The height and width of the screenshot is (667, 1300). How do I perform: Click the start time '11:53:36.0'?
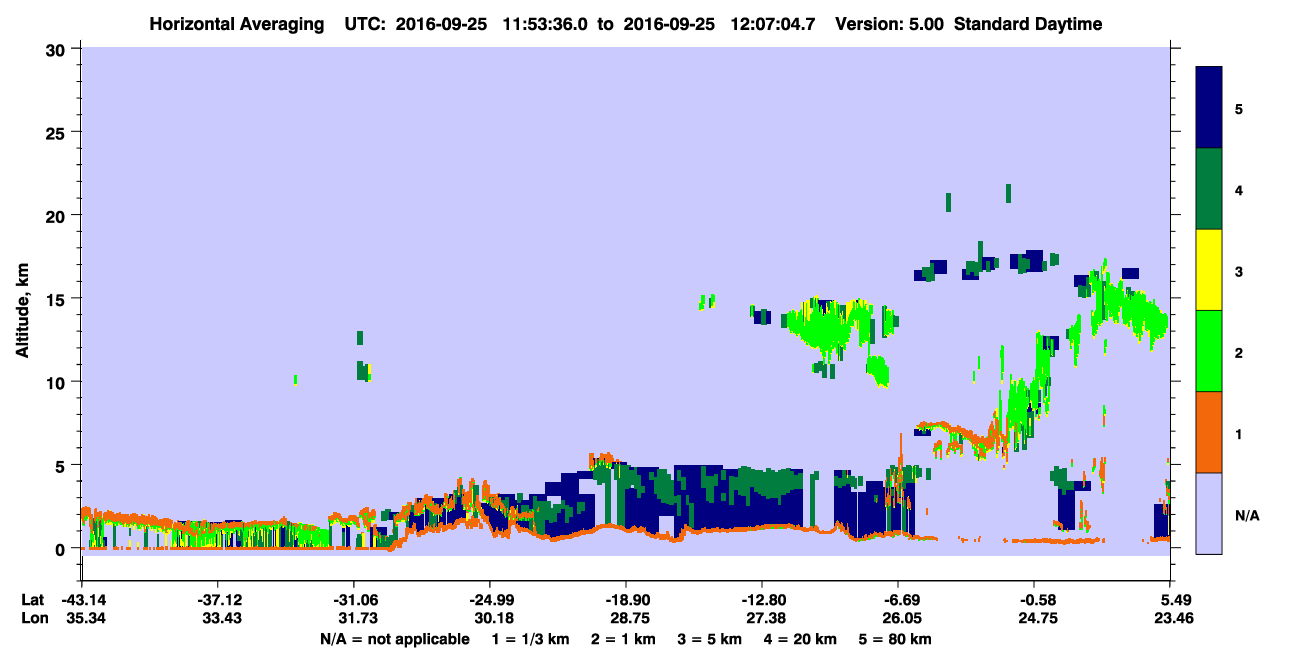coord(543,24)
